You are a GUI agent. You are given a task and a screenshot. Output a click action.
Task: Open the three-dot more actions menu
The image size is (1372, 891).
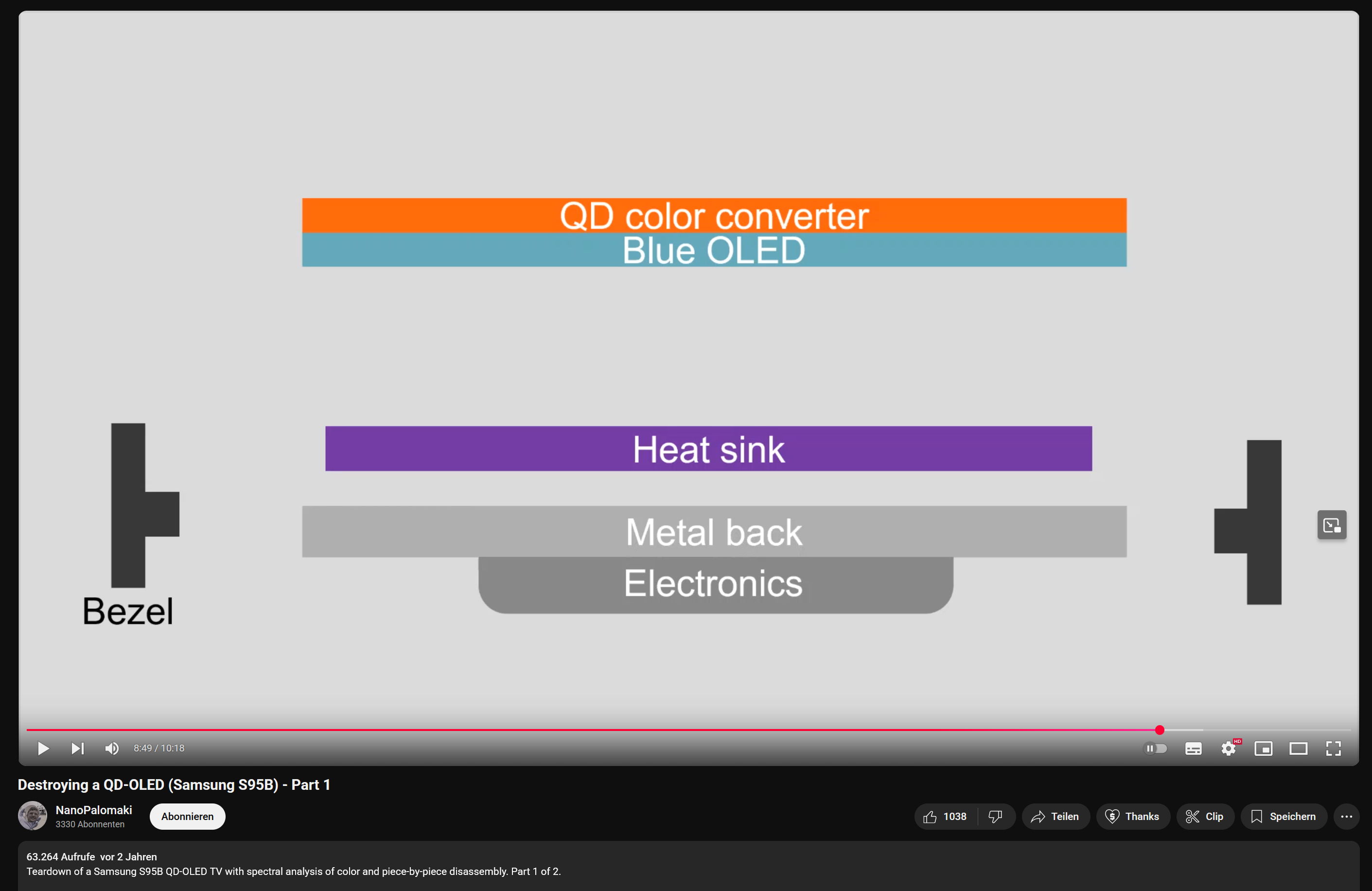pos(1346,817)
